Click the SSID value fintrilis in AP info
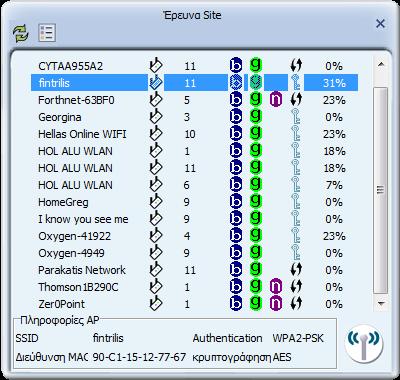The image size is (400, 380). click(108, 338)
